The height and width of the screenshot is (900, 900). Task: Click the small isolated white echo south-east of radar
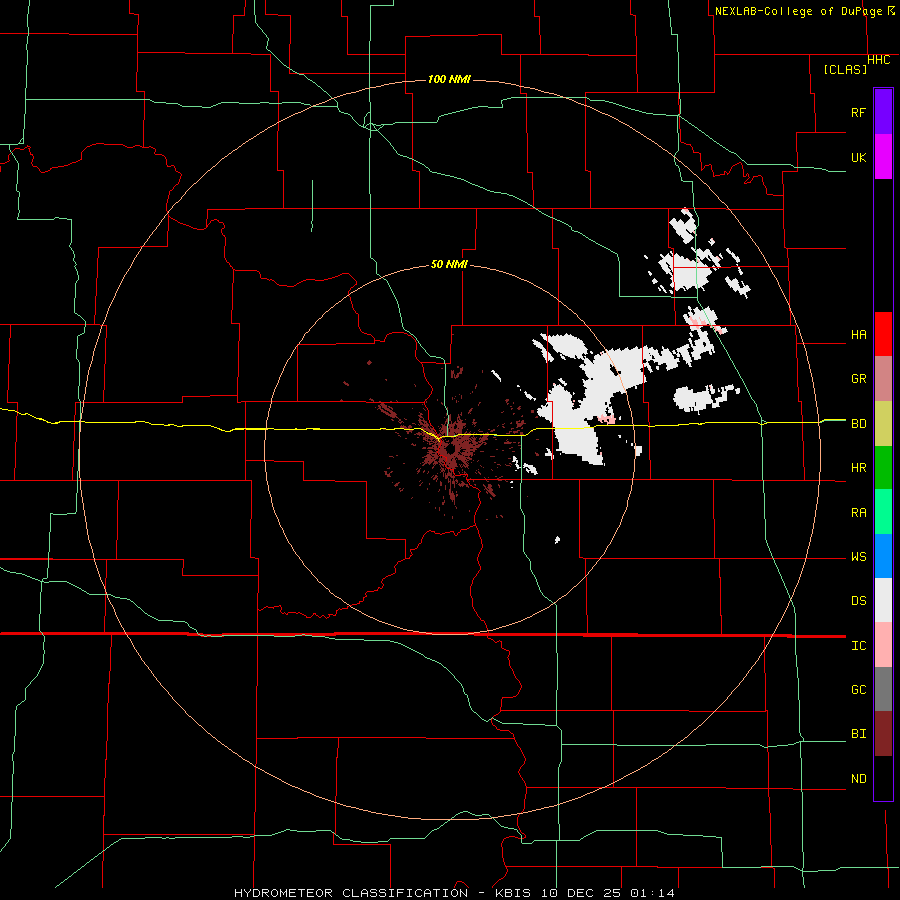pos(557,540)
